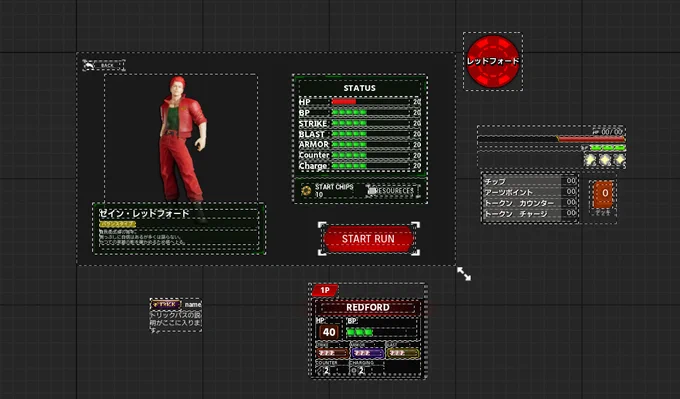Viewport: 680px width, 399px height.
Task: Select the REDFORD name banner
Action: click(x=368, y=307)
